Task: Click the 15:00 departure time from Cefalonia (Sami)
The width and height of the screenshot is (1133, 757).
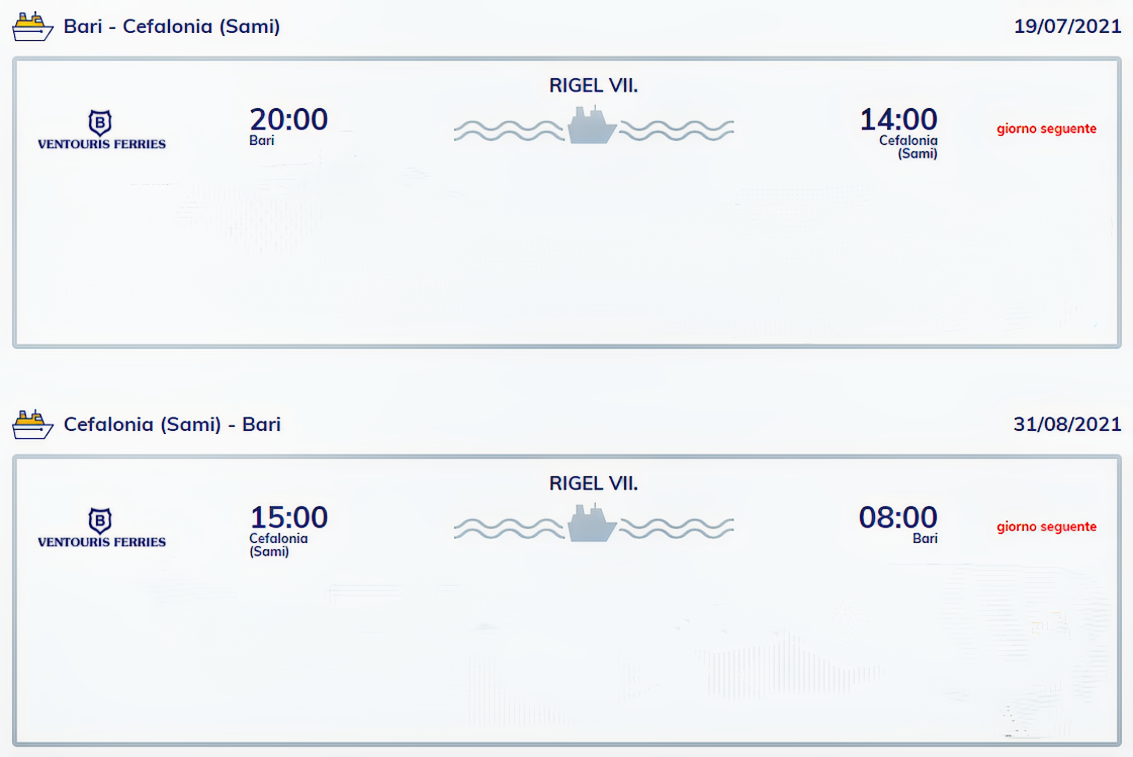Action: pos(288,517)
